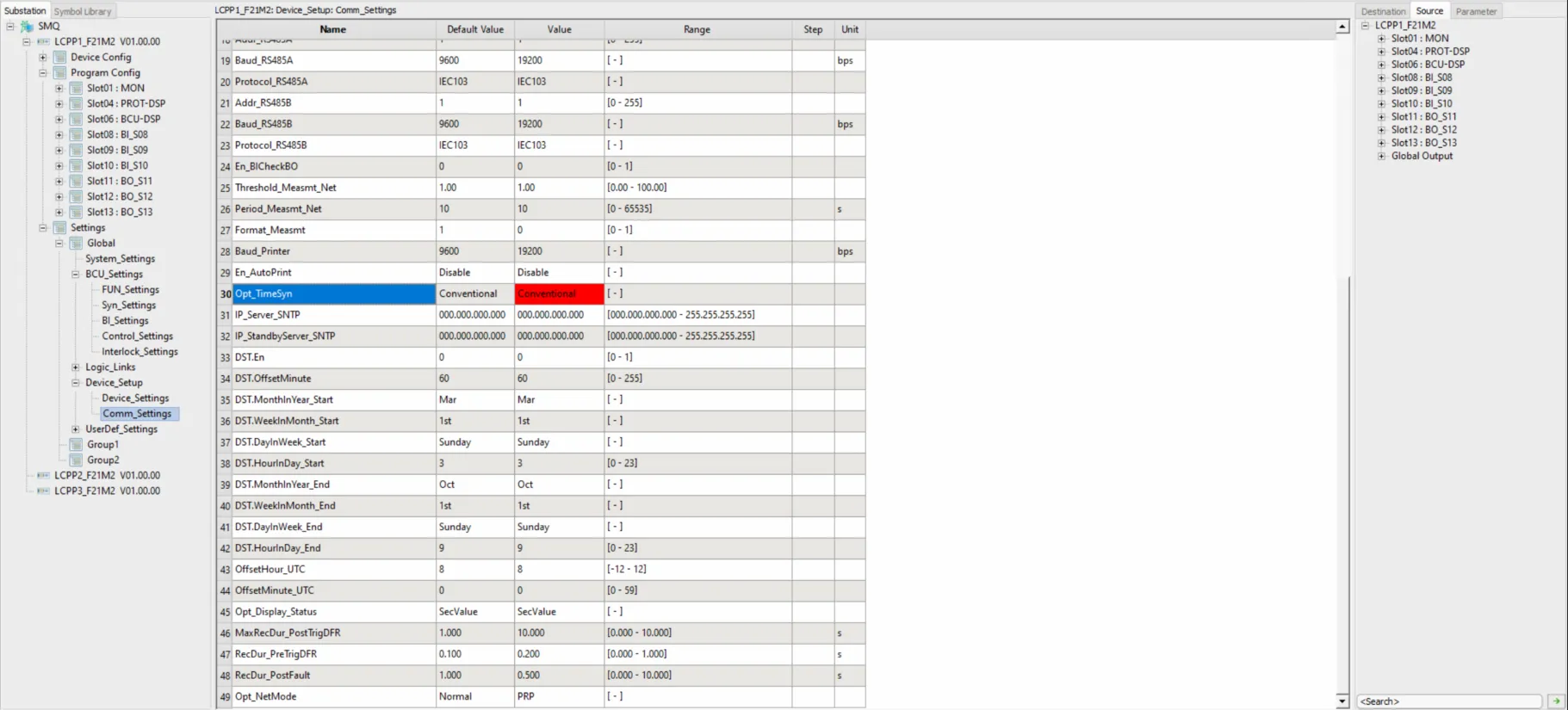
Task: Click the Slot13 : BO_S13 module icon in Substation tree
Action: tap(76, 212)
